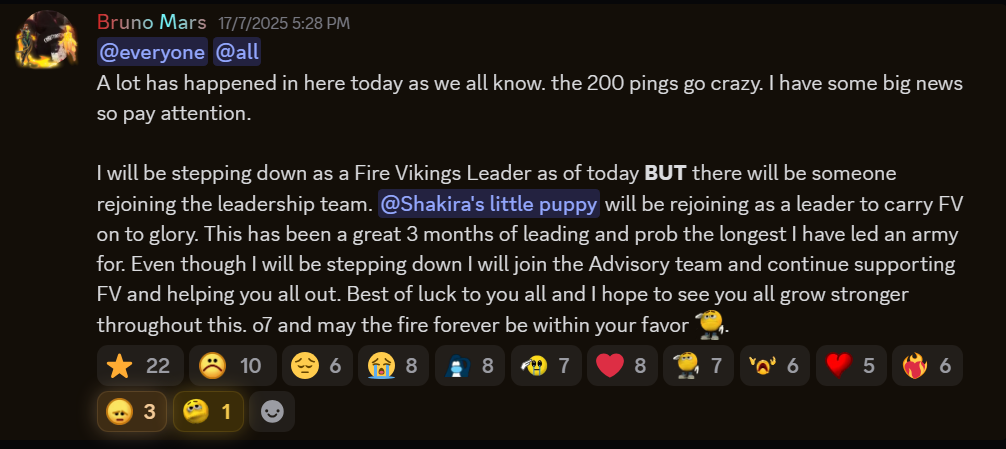Click the angry crying face reaction with 6
1006x449 pixels.
(x=773, y=366)
